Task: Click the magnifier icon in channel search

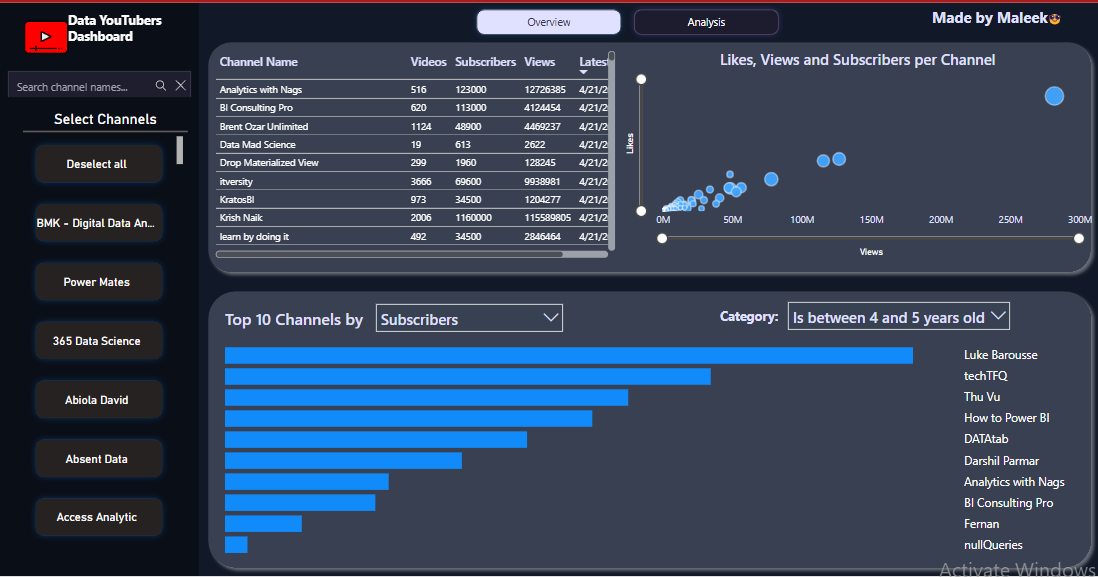Action: [161, 87]
